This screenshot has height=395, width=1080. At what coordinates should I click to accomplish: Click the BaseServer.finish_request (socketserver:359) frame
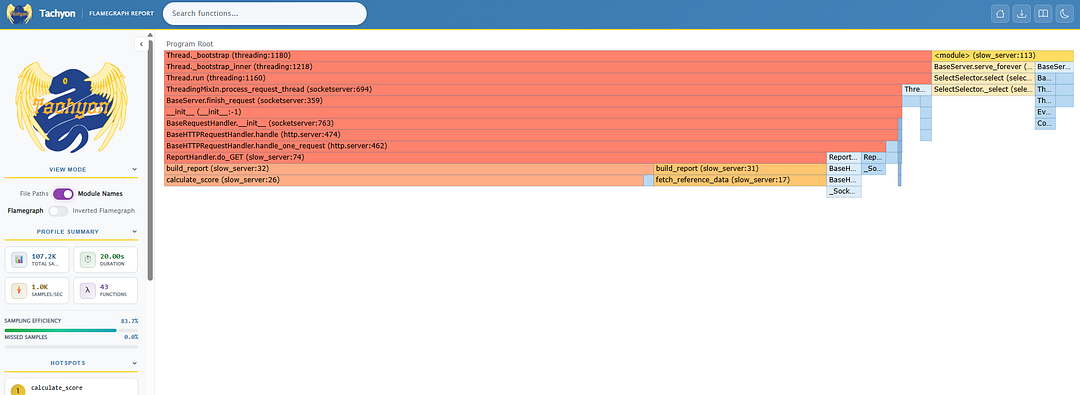click(532, 101)
